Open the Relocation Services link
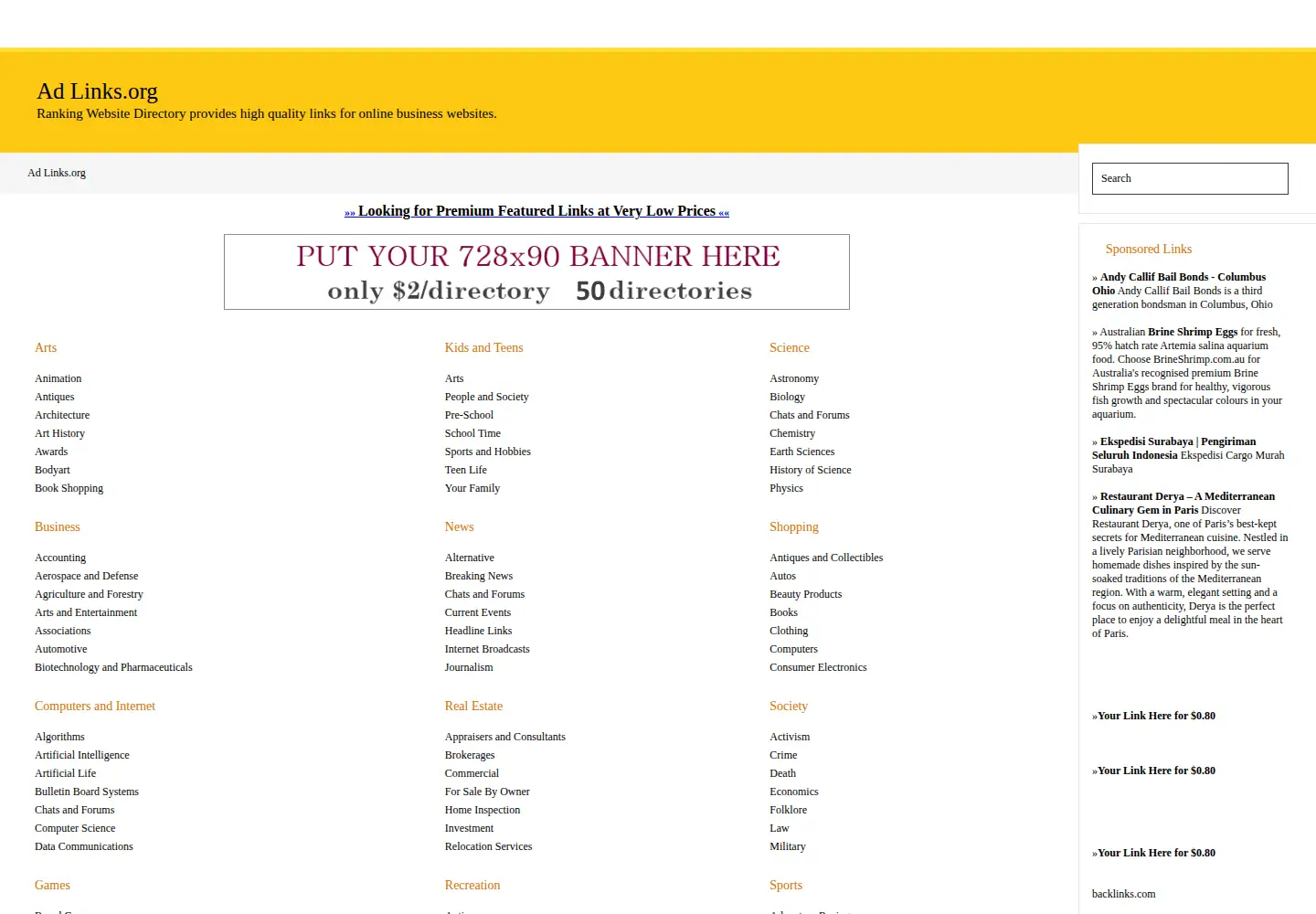Screen dimensions: 1316x914 tap(488, 846)
